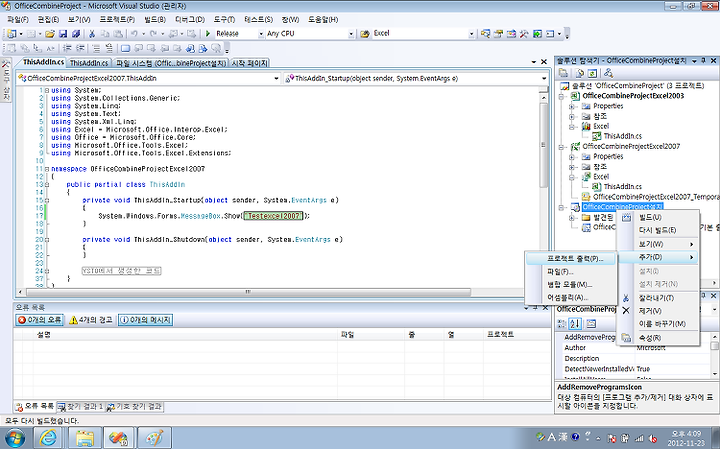The image size is (720, 449).
Task: Open the 파일 시스템 editor tab
Action: [171, 63]
